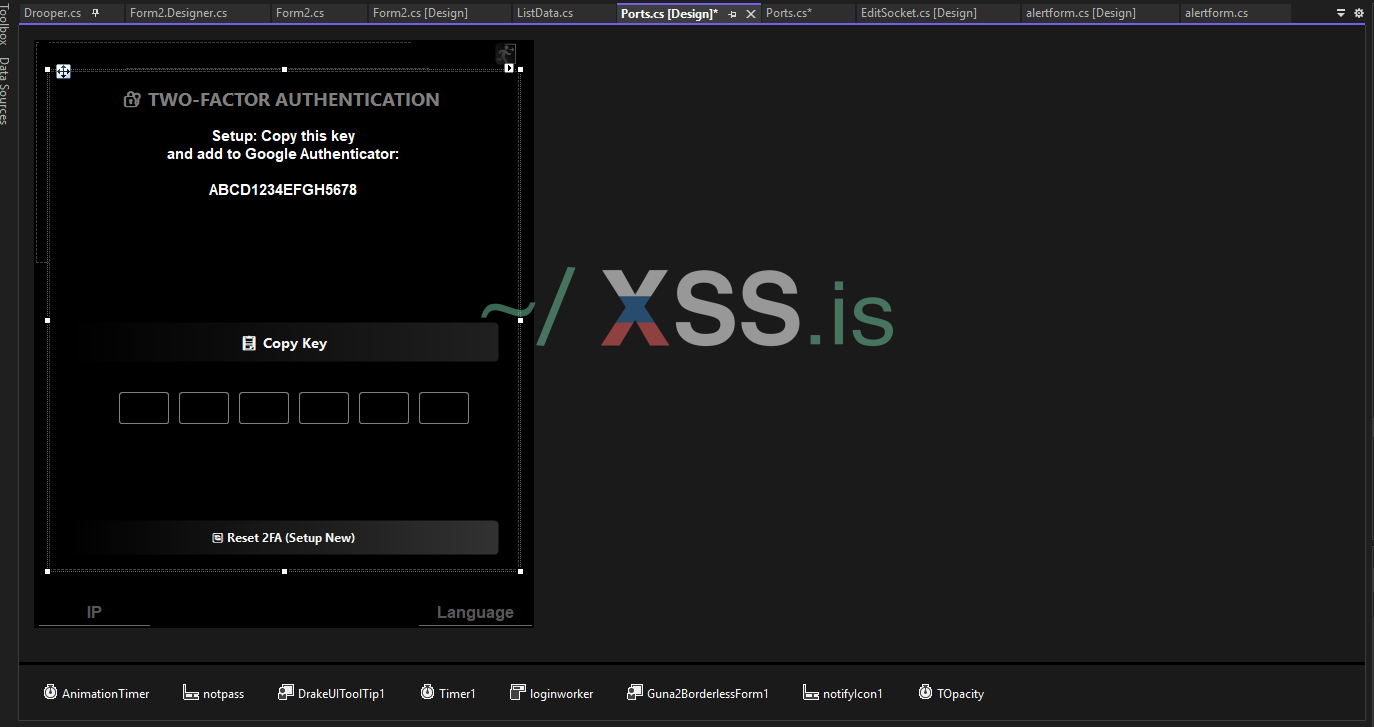Select the Timer1 component in the tray

(448, 693)
